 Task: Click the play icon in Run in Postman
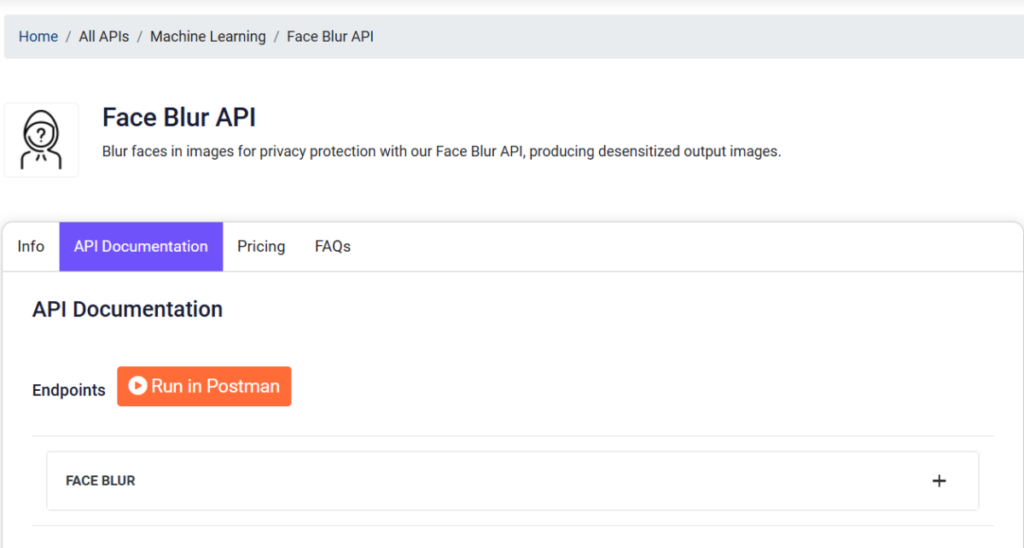[137, 386]
